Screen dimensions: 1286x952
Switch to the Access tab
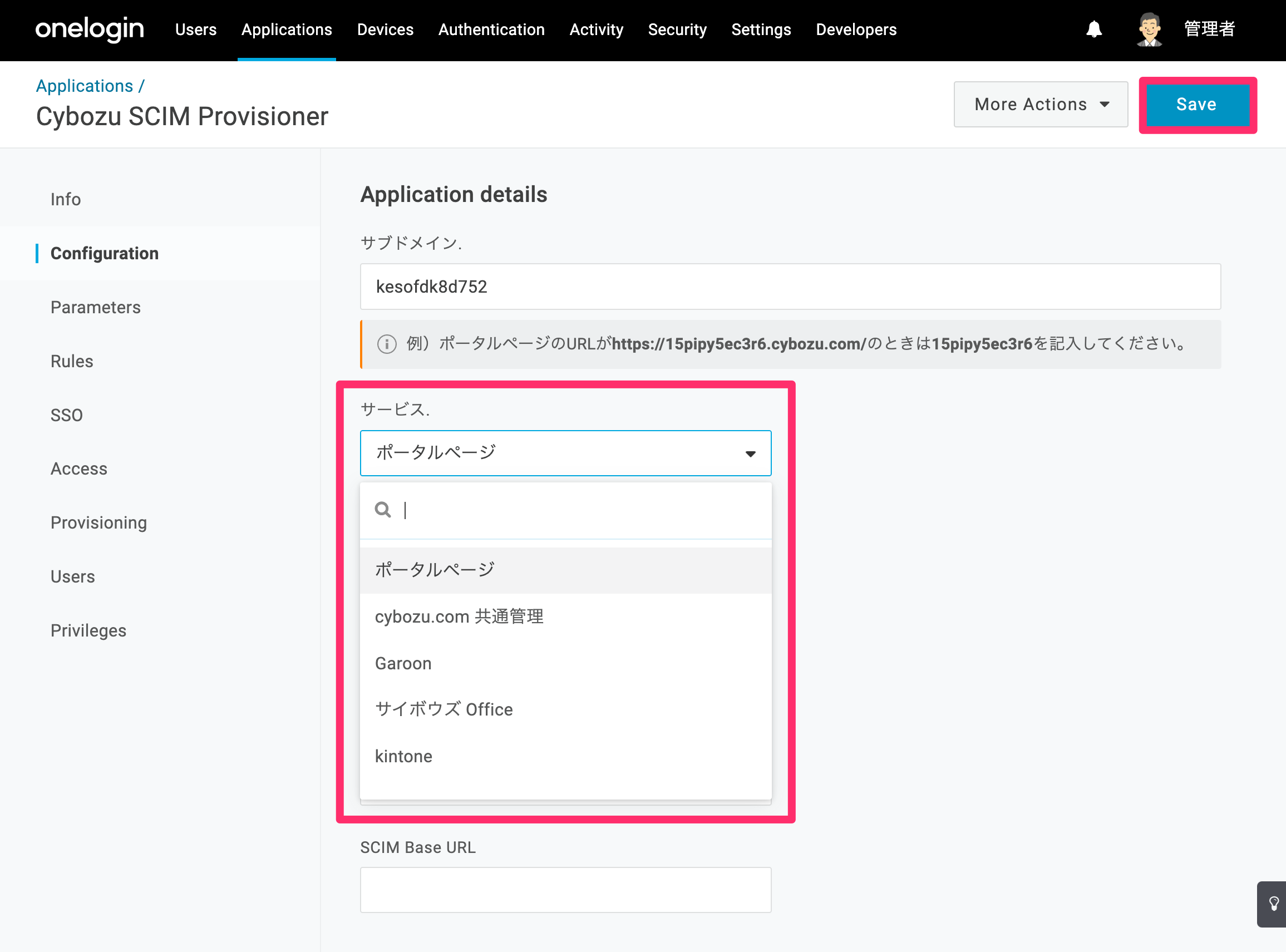[79, 468]
